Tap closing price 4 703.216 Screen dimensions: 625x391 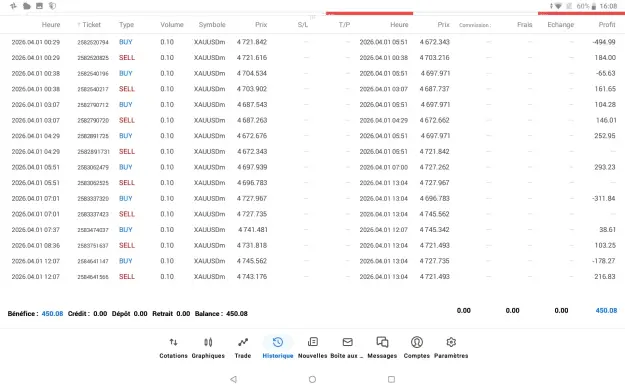[434, 57]
